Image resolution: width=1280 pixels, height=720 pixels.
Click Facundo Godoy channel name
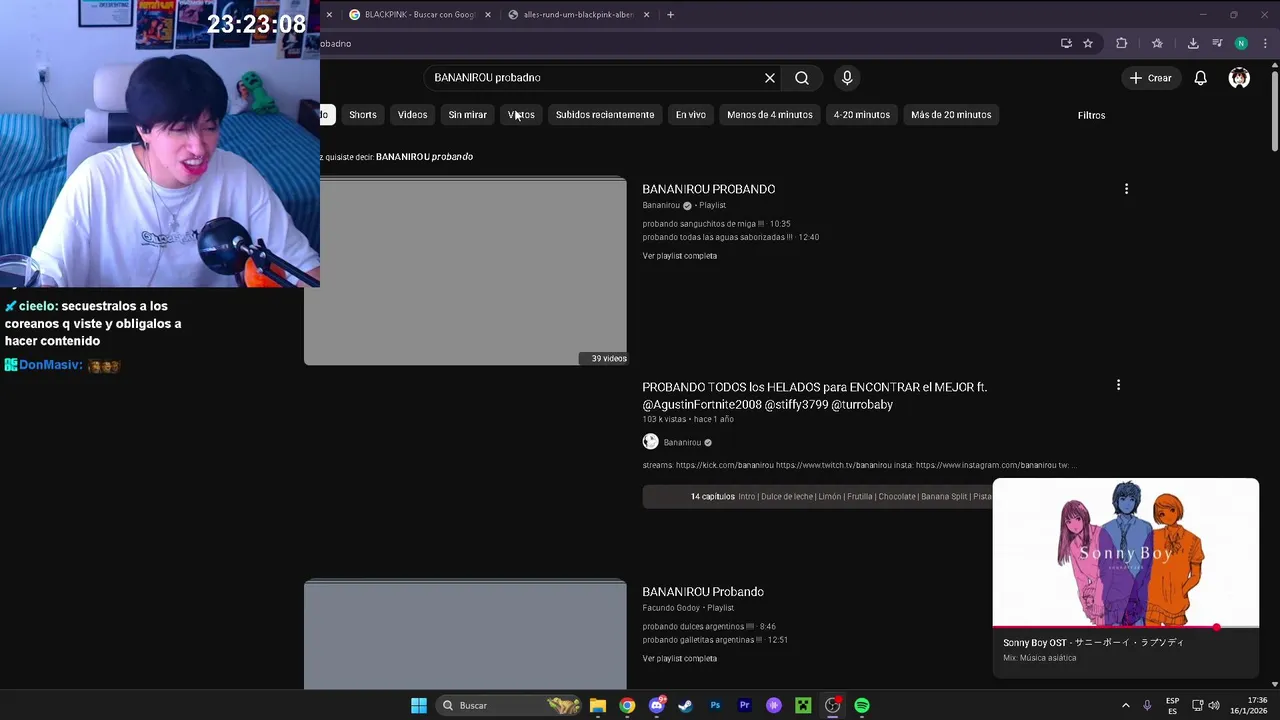tap(671, 608)
